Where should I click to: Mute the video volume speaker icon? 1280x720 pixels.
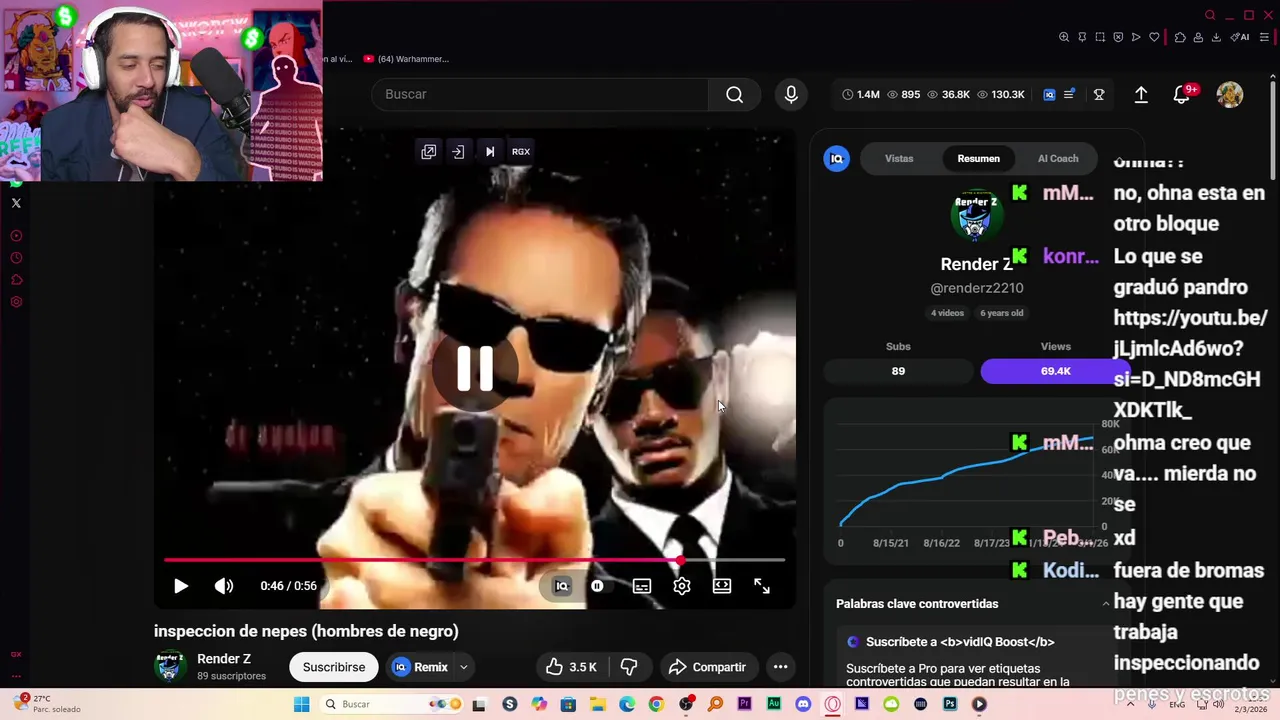coord(224,586)
